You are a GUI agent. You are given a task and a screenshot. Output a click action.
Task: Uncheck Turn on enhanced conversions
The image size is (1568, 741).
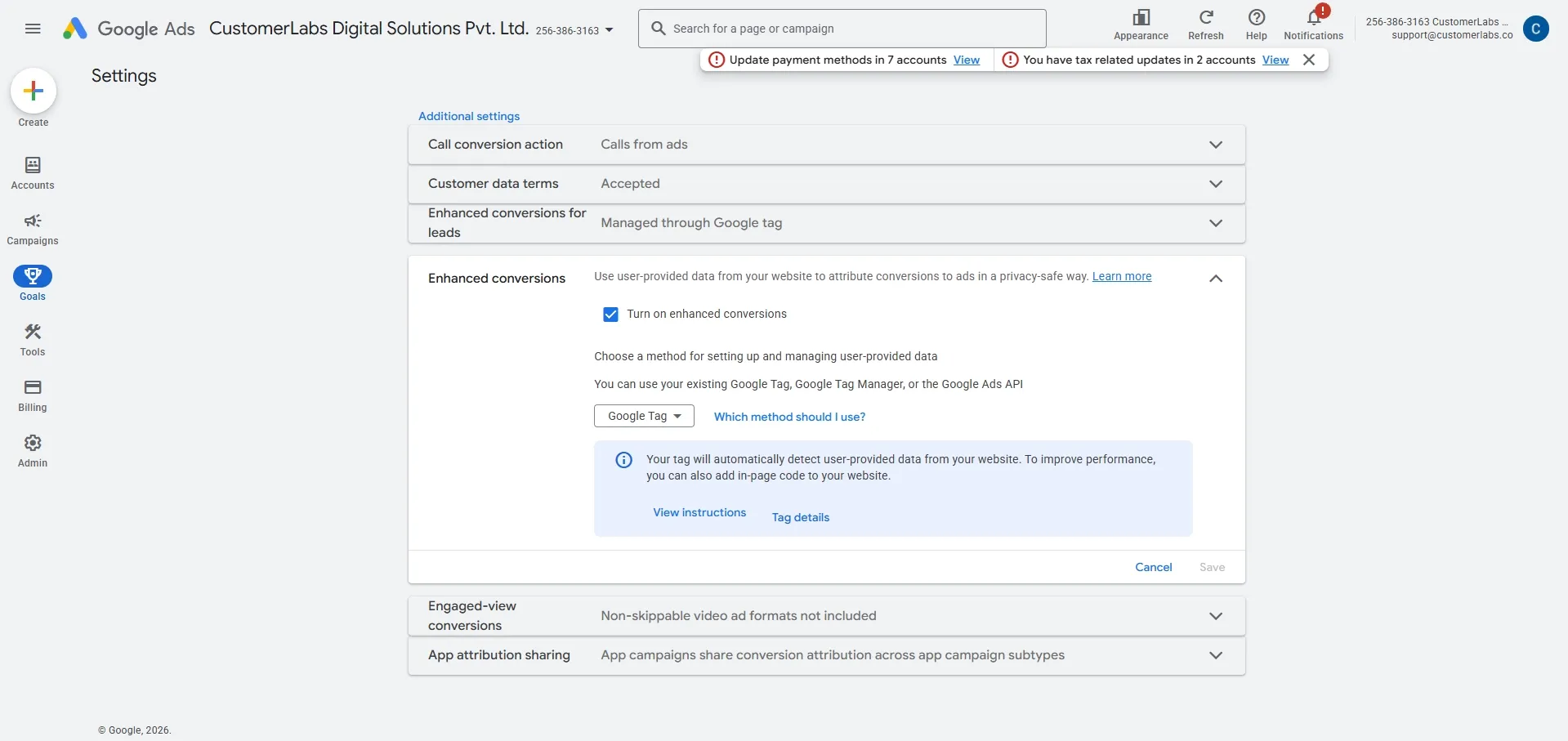tap(610, 315)
